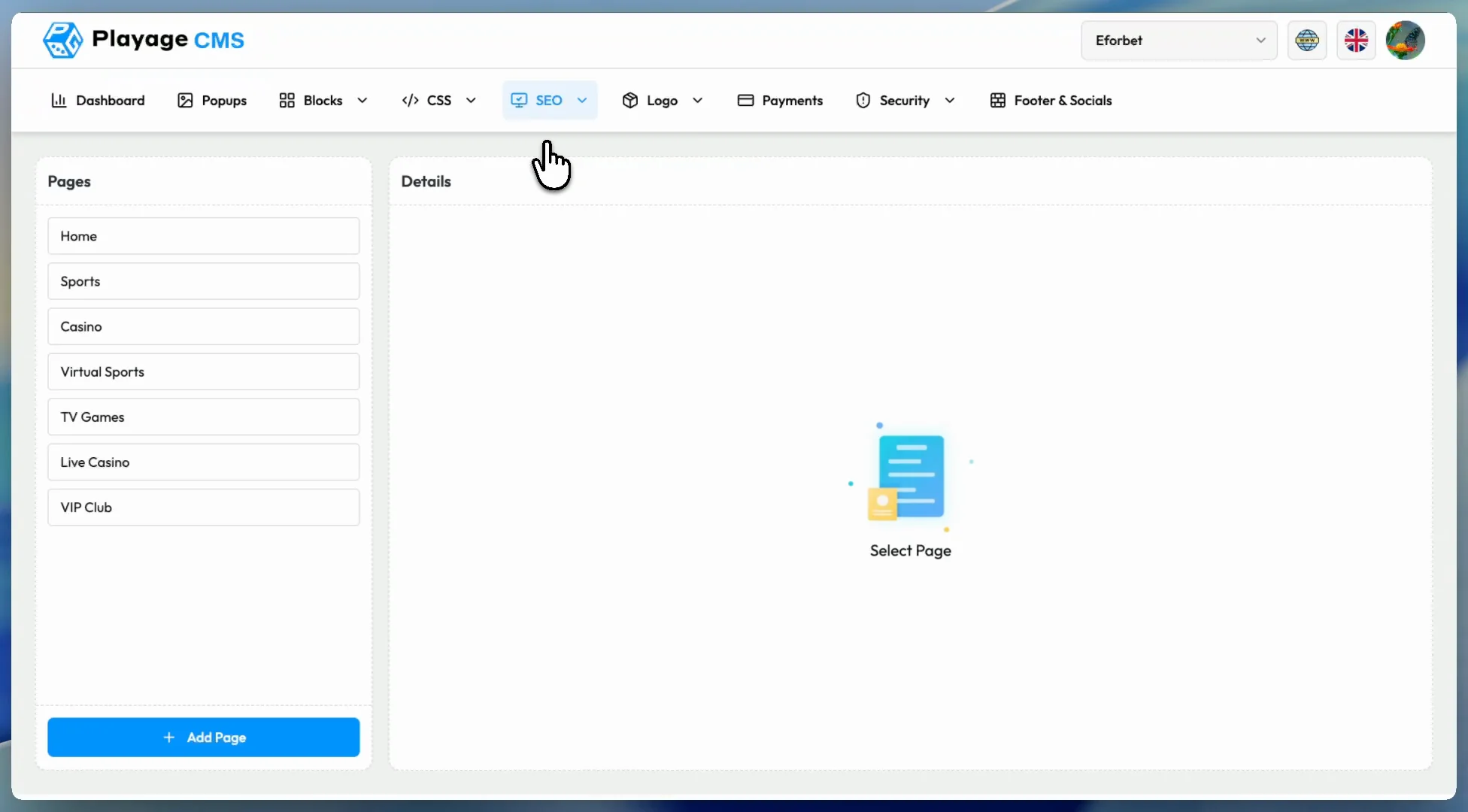Select the Virtual Sports page row
The height and width of the screenshot is (812, 1468).
[x=204, y=371]
